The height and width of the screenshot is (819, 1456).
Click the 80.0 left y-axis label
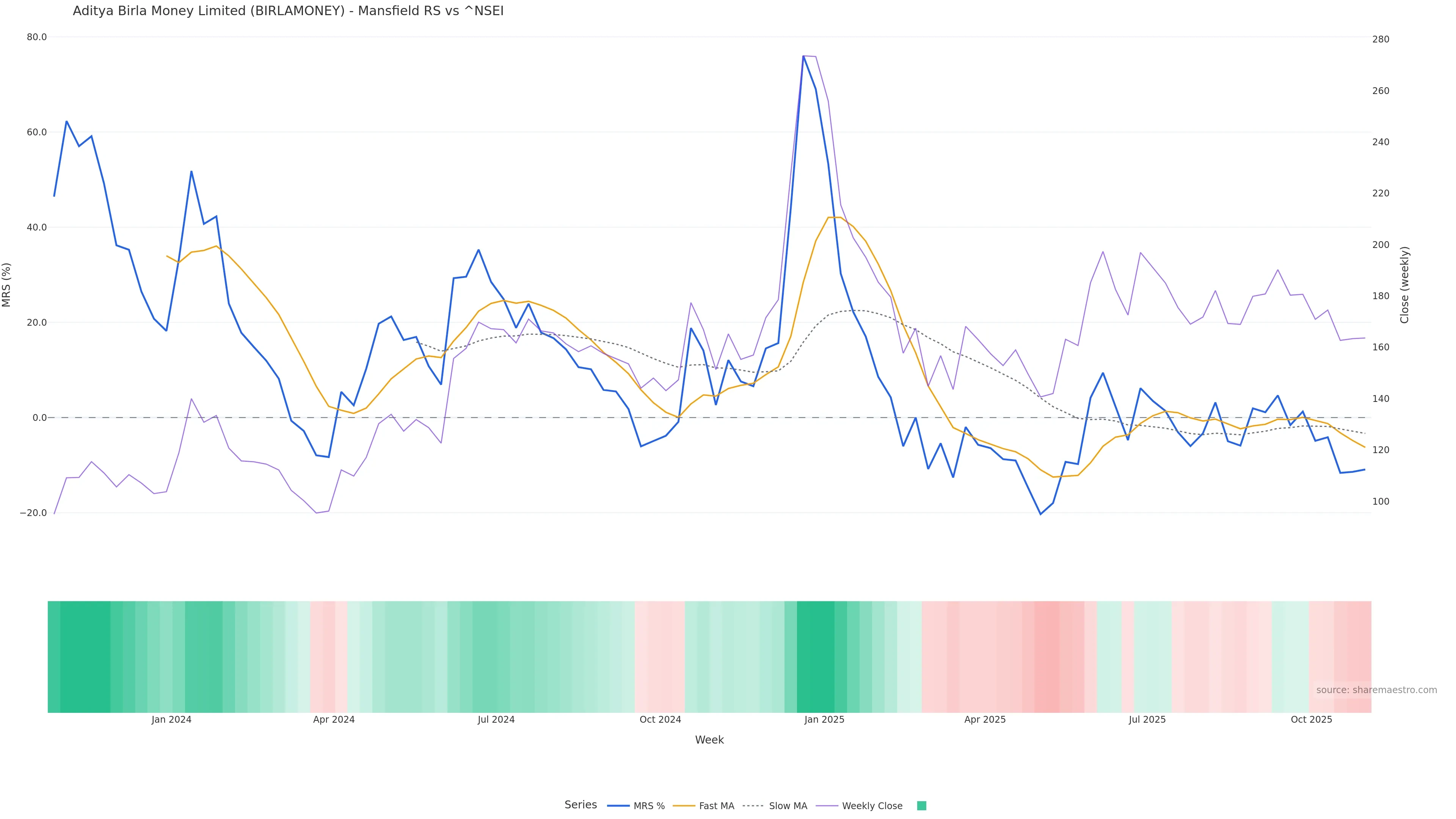pos(37,37)
